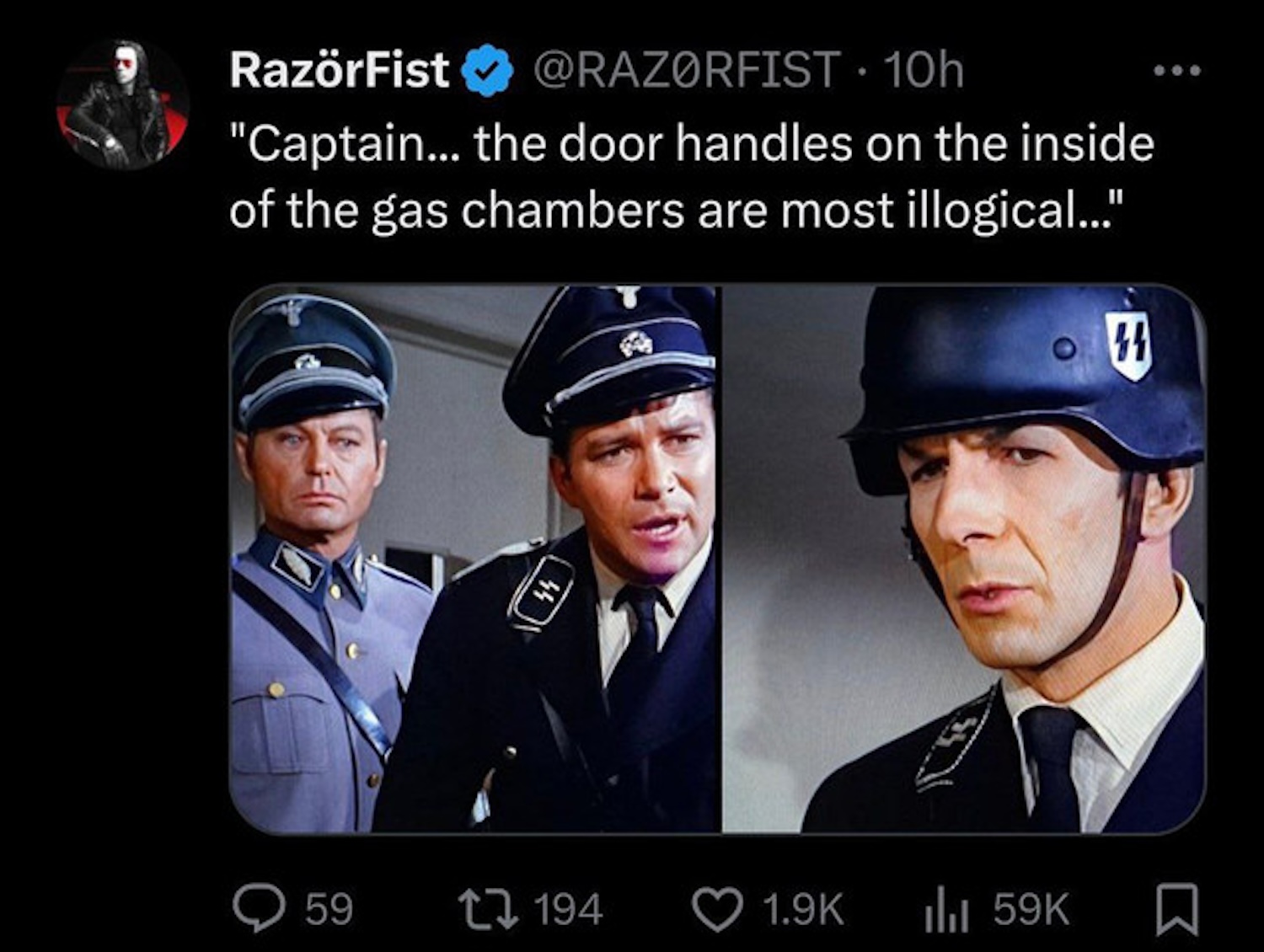1264x952 pixels.
Task: Open the three-dot more options menu
Action: point(1177,72)
